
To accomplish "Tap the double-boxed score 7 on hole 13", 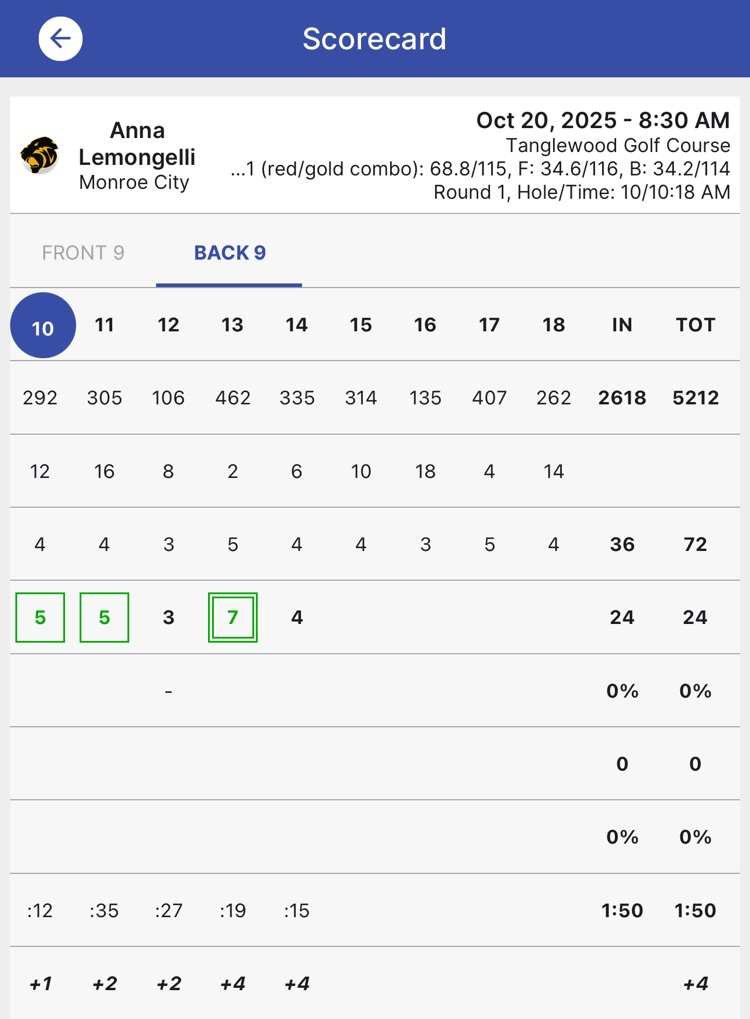I will [232, 618].
